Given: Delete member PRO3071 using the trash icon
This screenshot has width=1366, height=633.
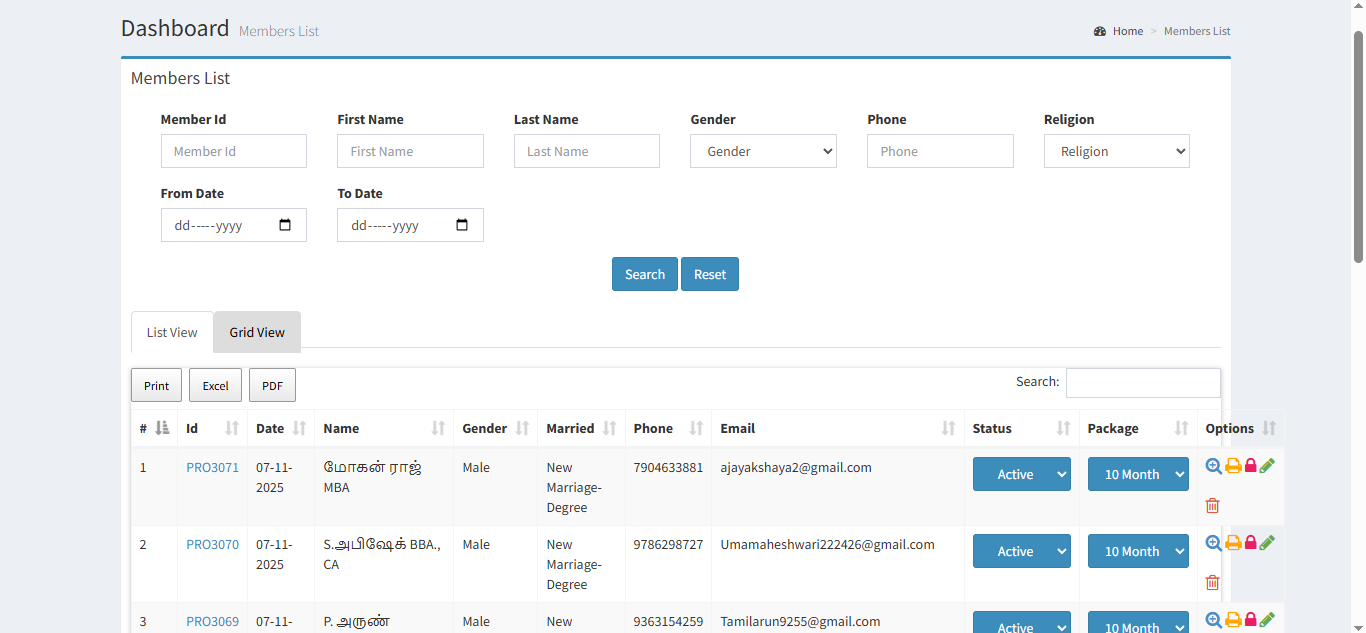Looking at the screenshot, I should [x=1213, y=505].
